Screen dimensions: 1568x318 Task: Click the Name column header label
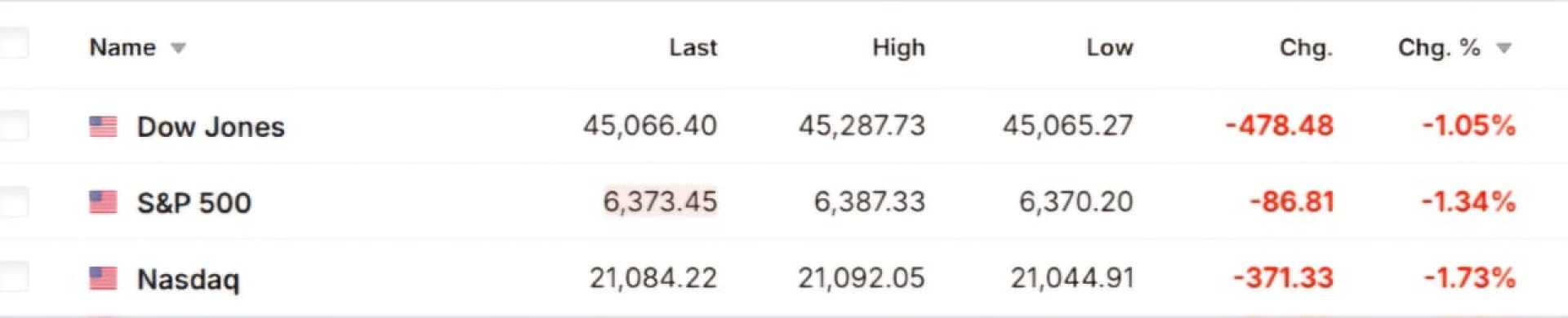point(122,47)
